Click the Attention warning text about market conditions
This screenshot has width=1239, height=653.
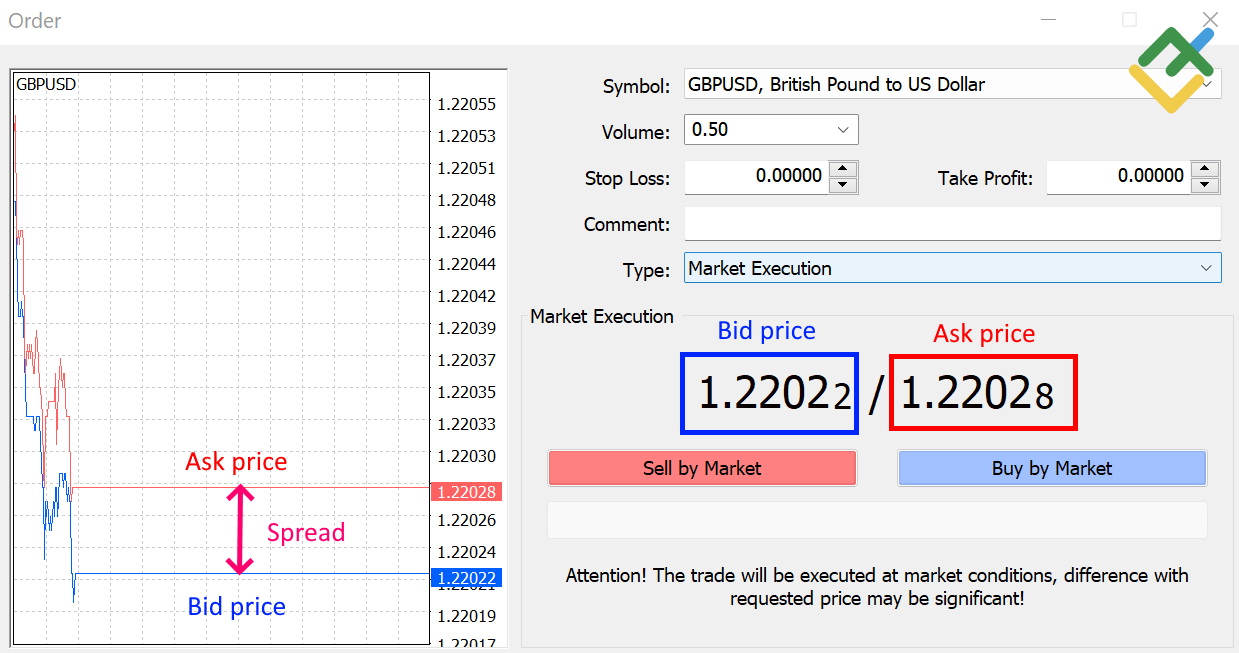coord(877,587)
